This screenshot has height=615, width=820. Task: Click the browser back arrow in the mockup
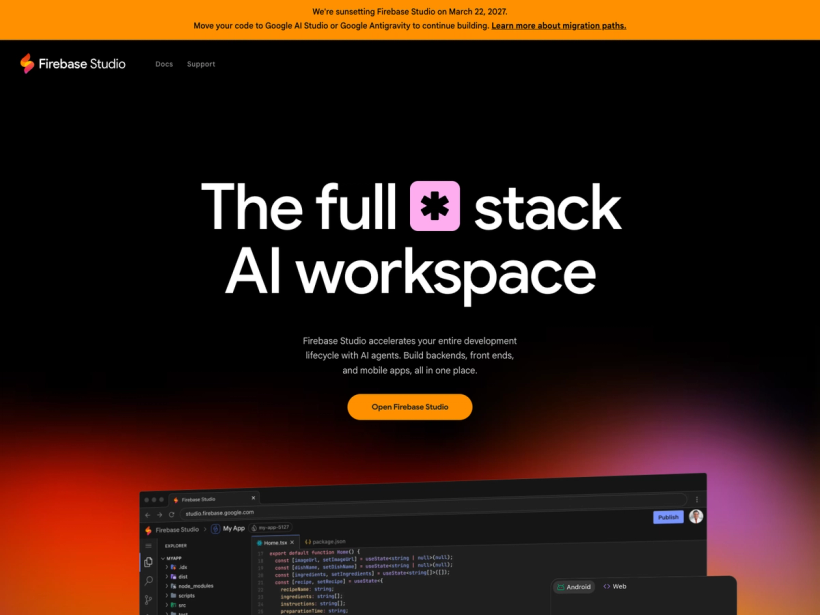click(147, 515)
